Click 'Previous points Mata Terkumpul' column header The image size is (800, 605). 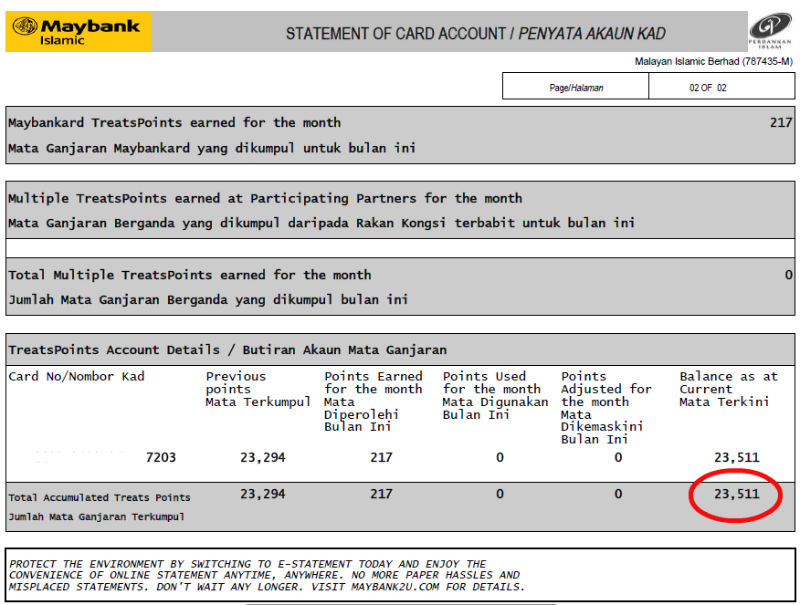point(258,389)
